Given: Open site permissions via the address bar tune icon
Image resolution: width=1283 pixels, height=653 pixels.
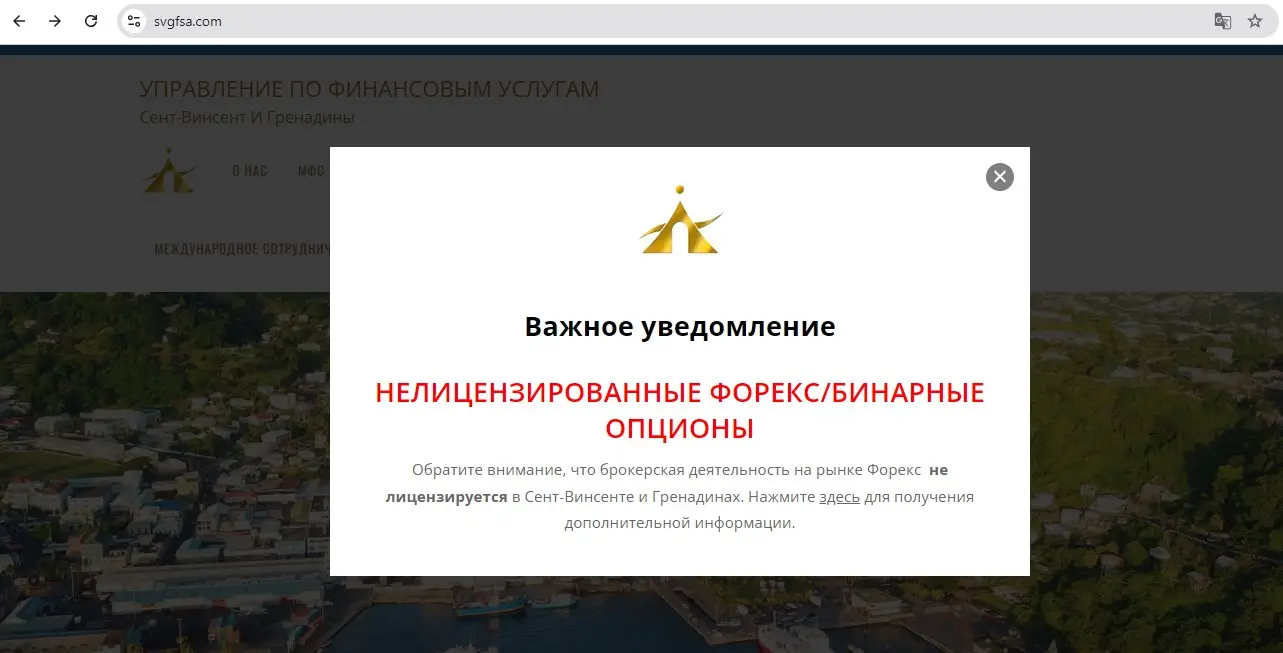Looking at the screenshot, I should click(x=133, y=20).
